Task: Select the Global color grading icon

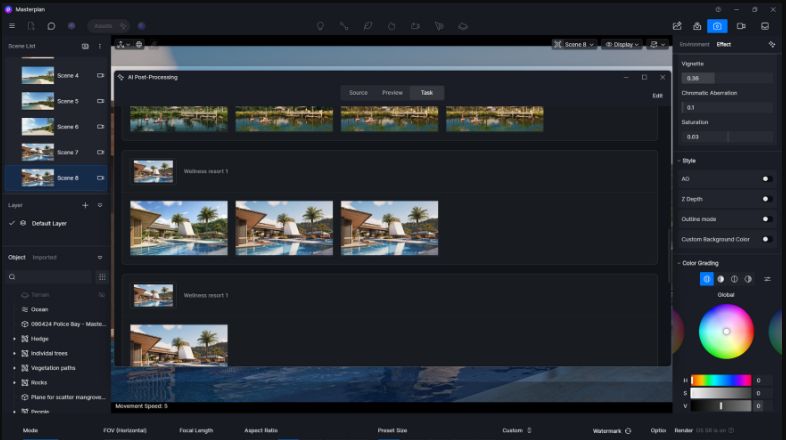Action: (x=706, y=279)
